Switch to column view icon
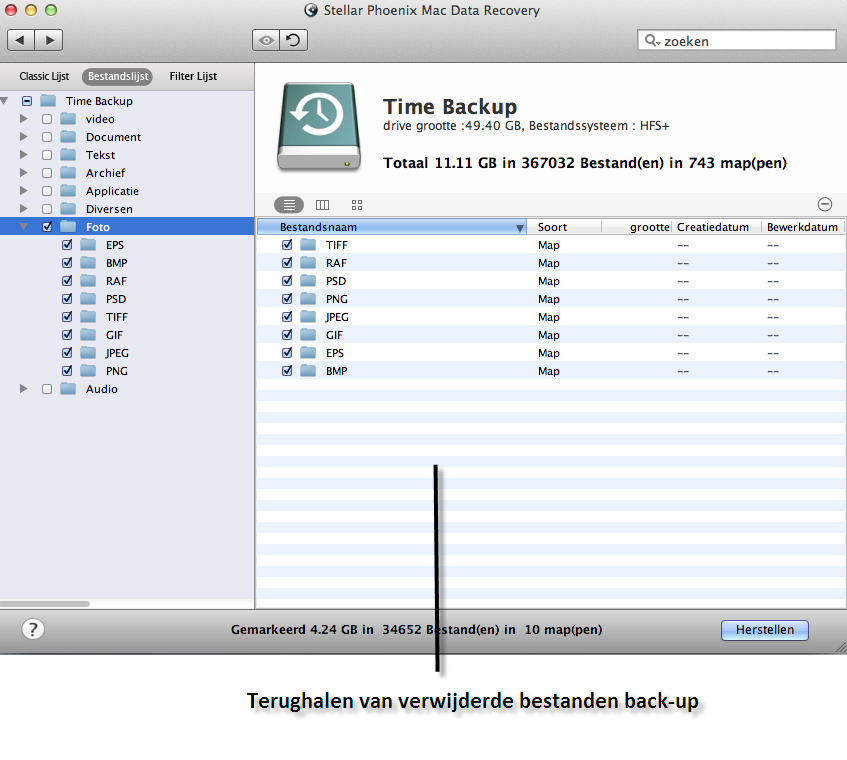The height and width of the screenshot is (760, 847). [x=322, y=205]
